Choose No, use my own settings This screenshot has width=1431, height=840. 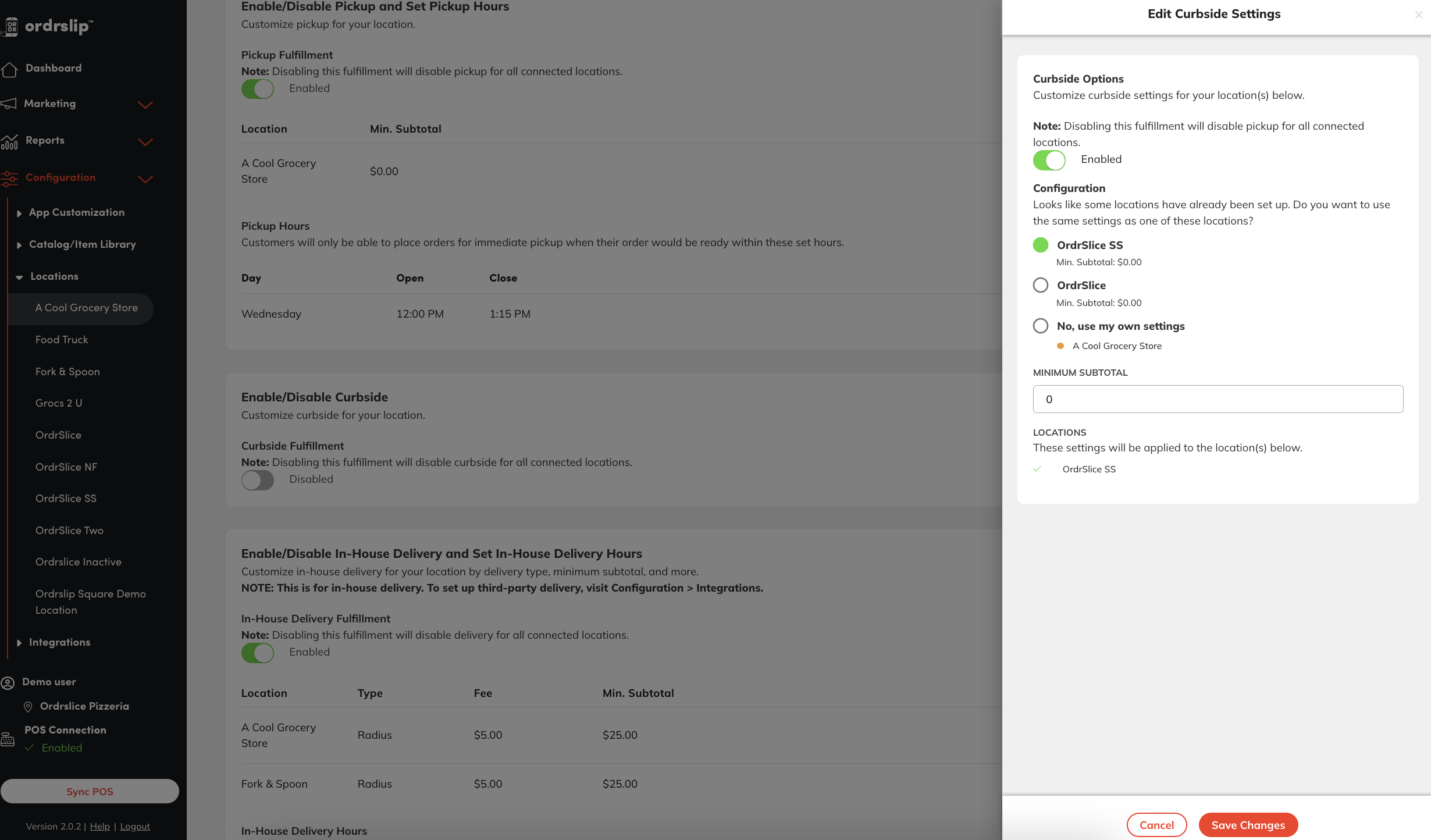click(1041, 326)
